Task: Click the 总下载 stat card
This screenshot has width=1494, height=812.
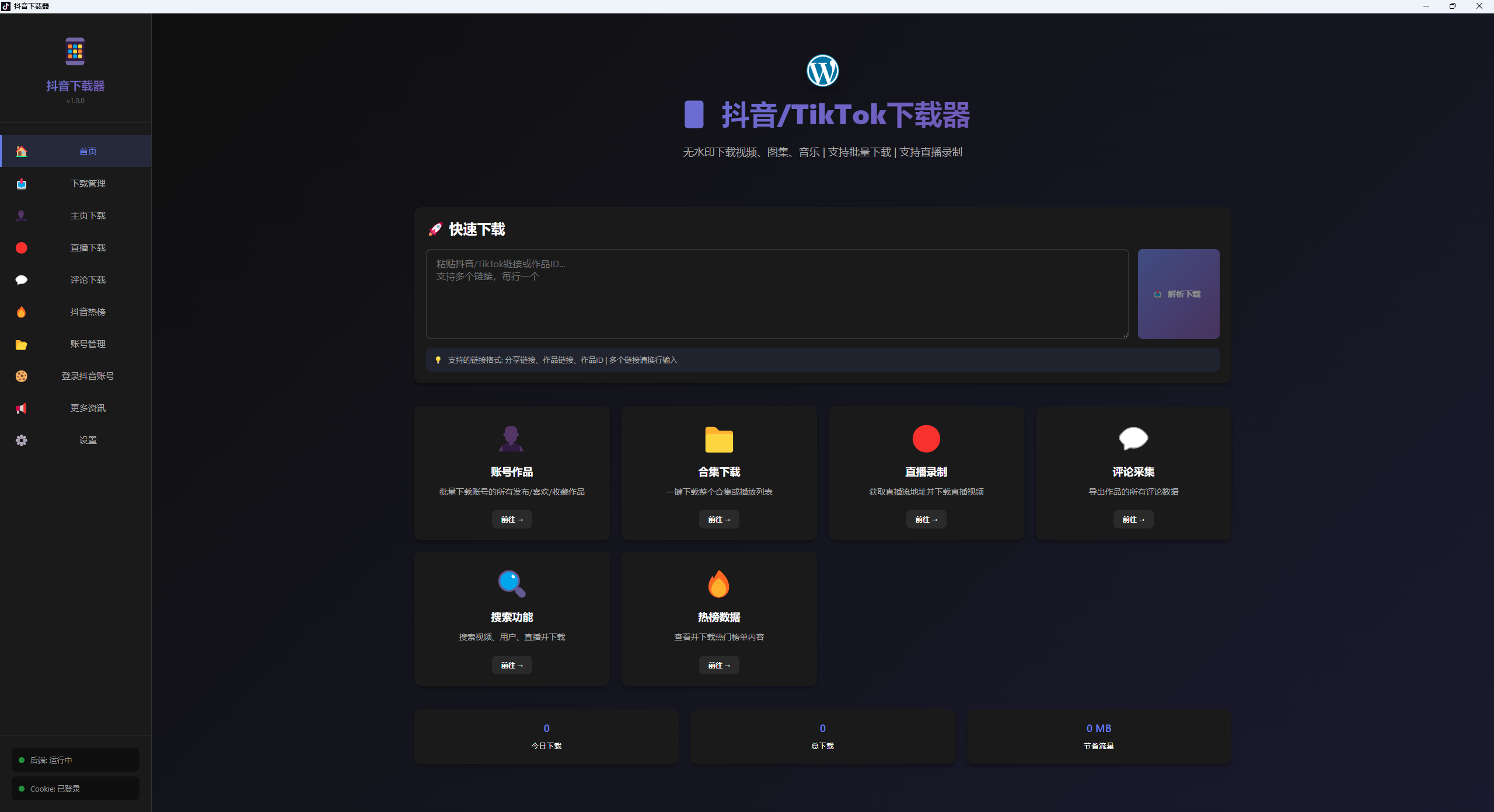Action: (823, 737)
